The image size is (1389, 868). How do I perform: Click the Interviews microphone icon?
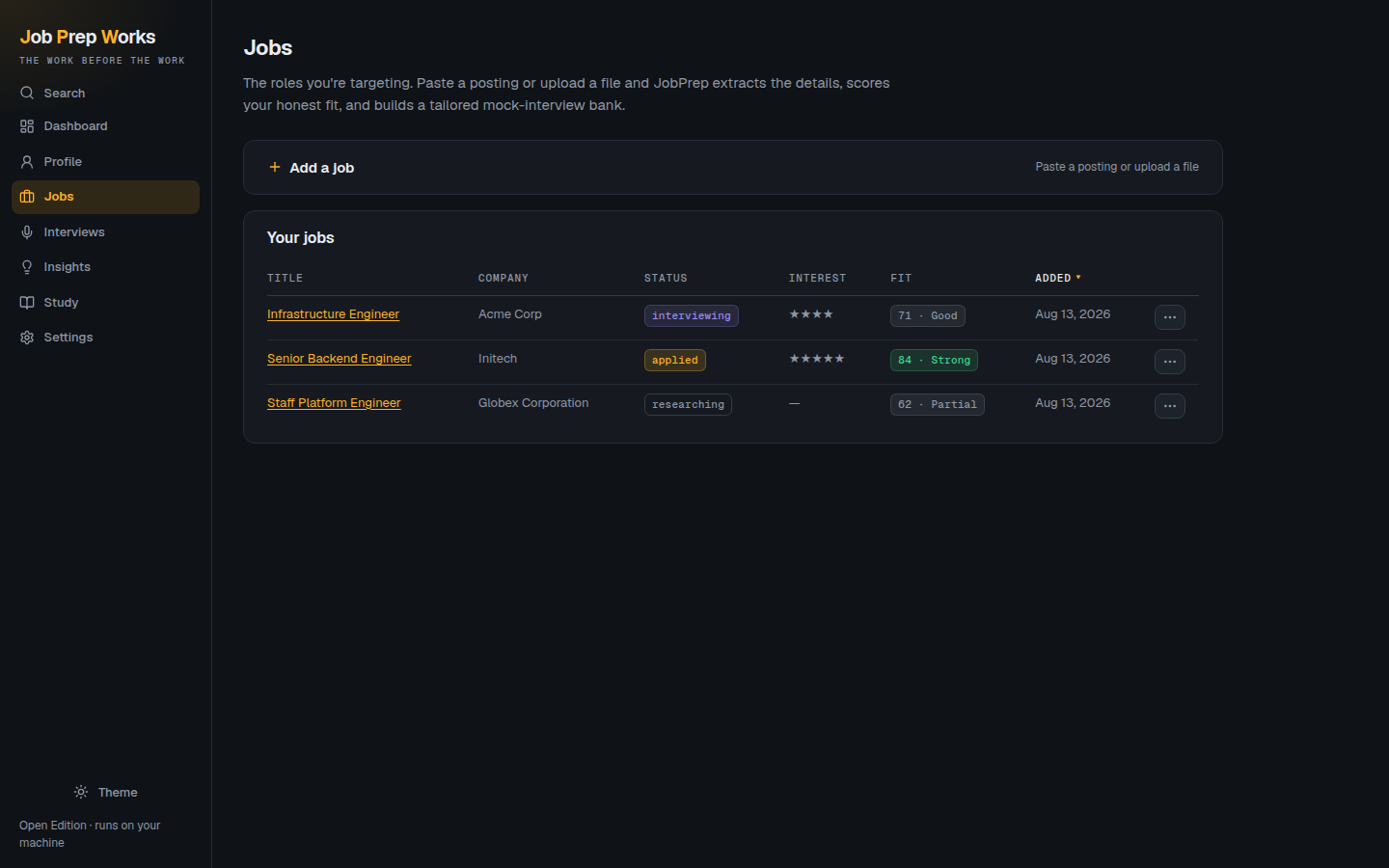tap(27, 232)
